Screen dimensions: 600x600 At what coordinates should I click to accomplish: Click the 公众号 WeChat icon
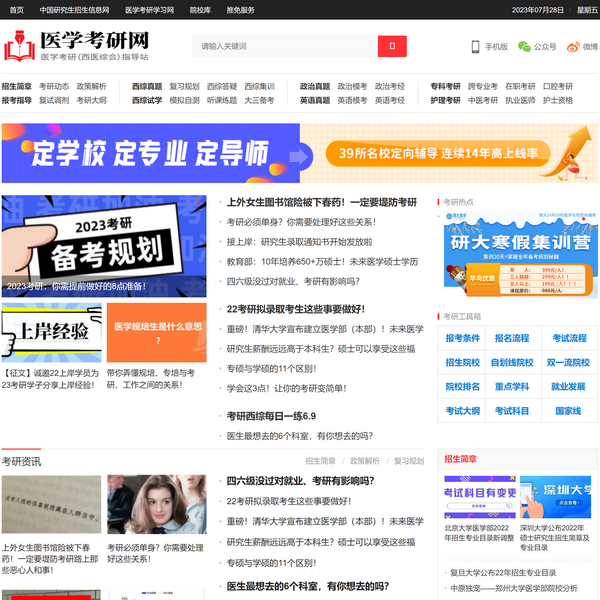click(x=536, y=47)
